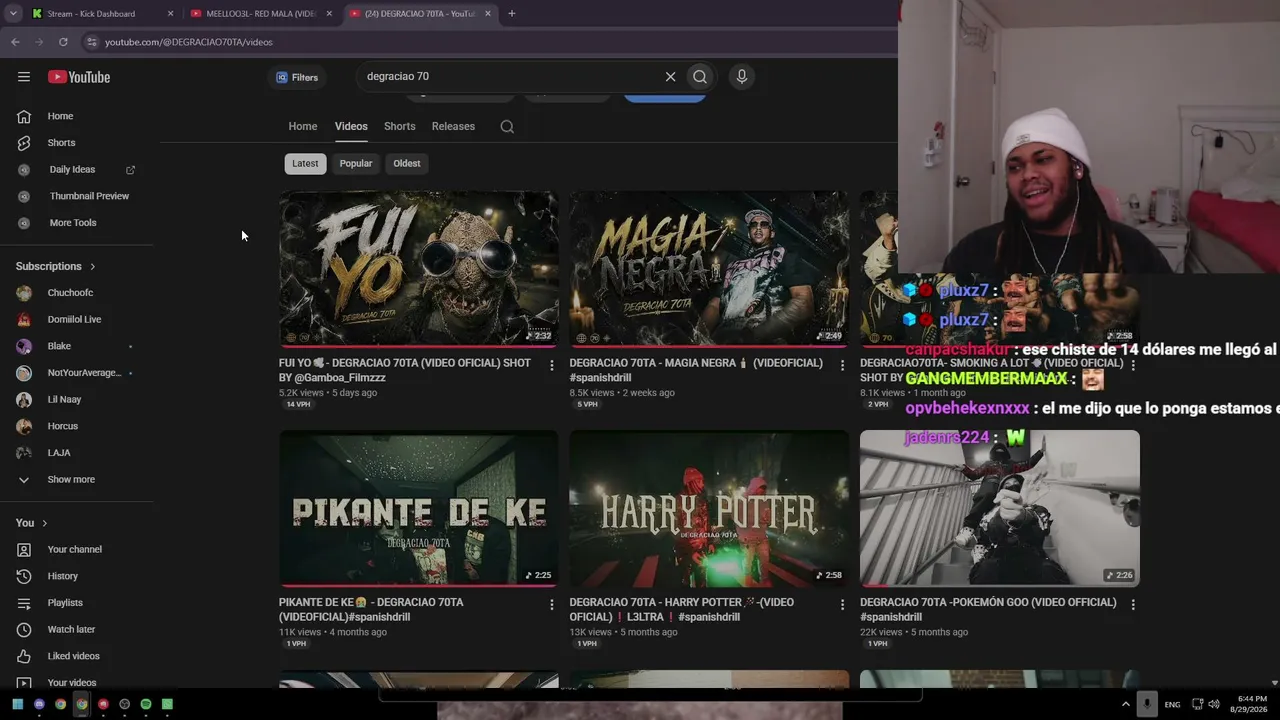The image size is (1280, 720).
Task: Click the browser address bar URL
Action: click(189, 42)
